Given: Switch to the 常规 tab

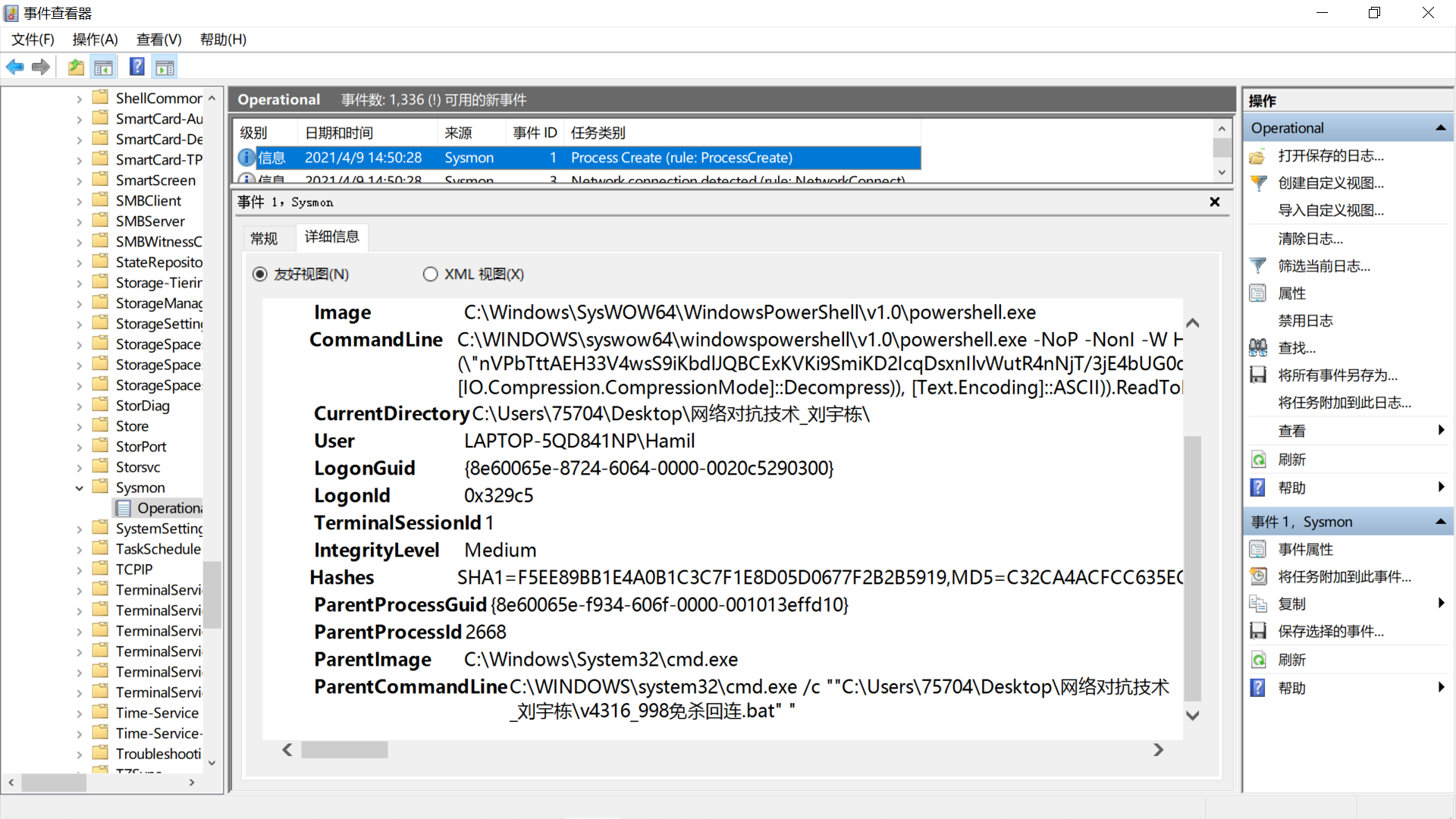Looking at the screenshot, I should (264, 239).
